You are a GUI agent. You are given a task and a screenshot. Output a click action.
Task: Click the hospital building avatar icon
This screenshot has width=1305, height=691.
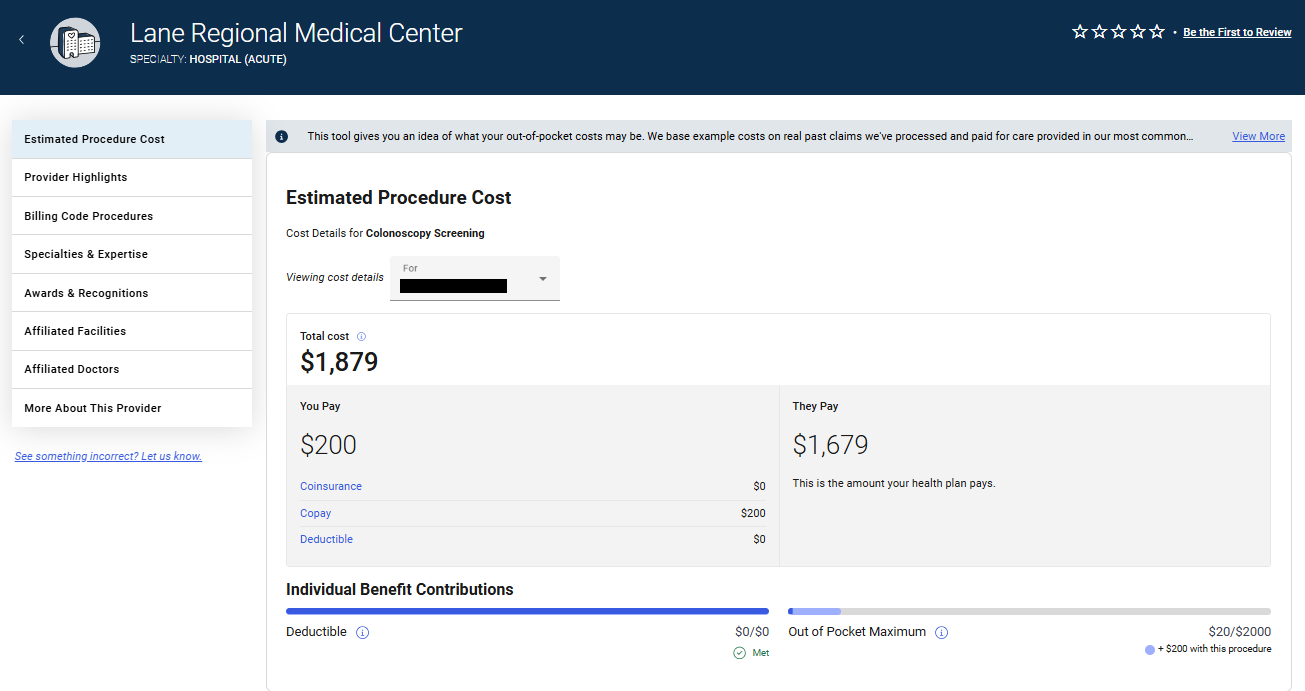point(75,42)
